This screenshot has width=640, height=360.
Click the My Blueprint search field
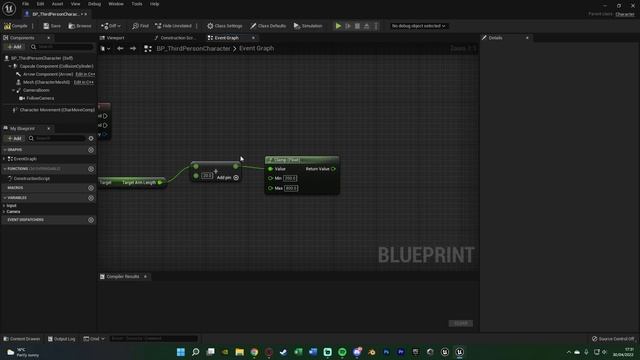click(56, 138)
